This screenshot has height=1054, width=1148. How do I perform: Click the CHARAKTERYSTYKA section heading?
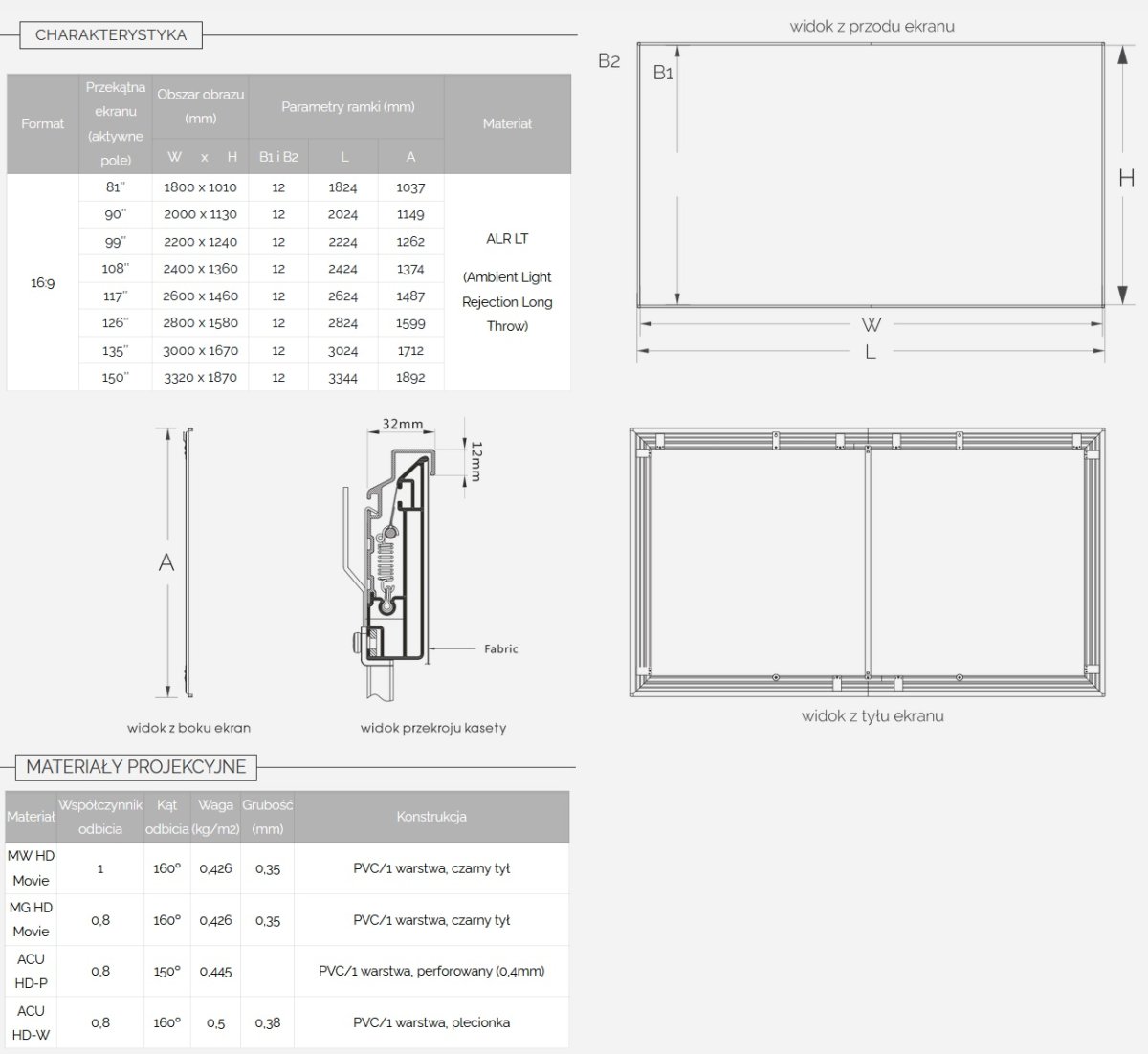[x=111, y=35]
